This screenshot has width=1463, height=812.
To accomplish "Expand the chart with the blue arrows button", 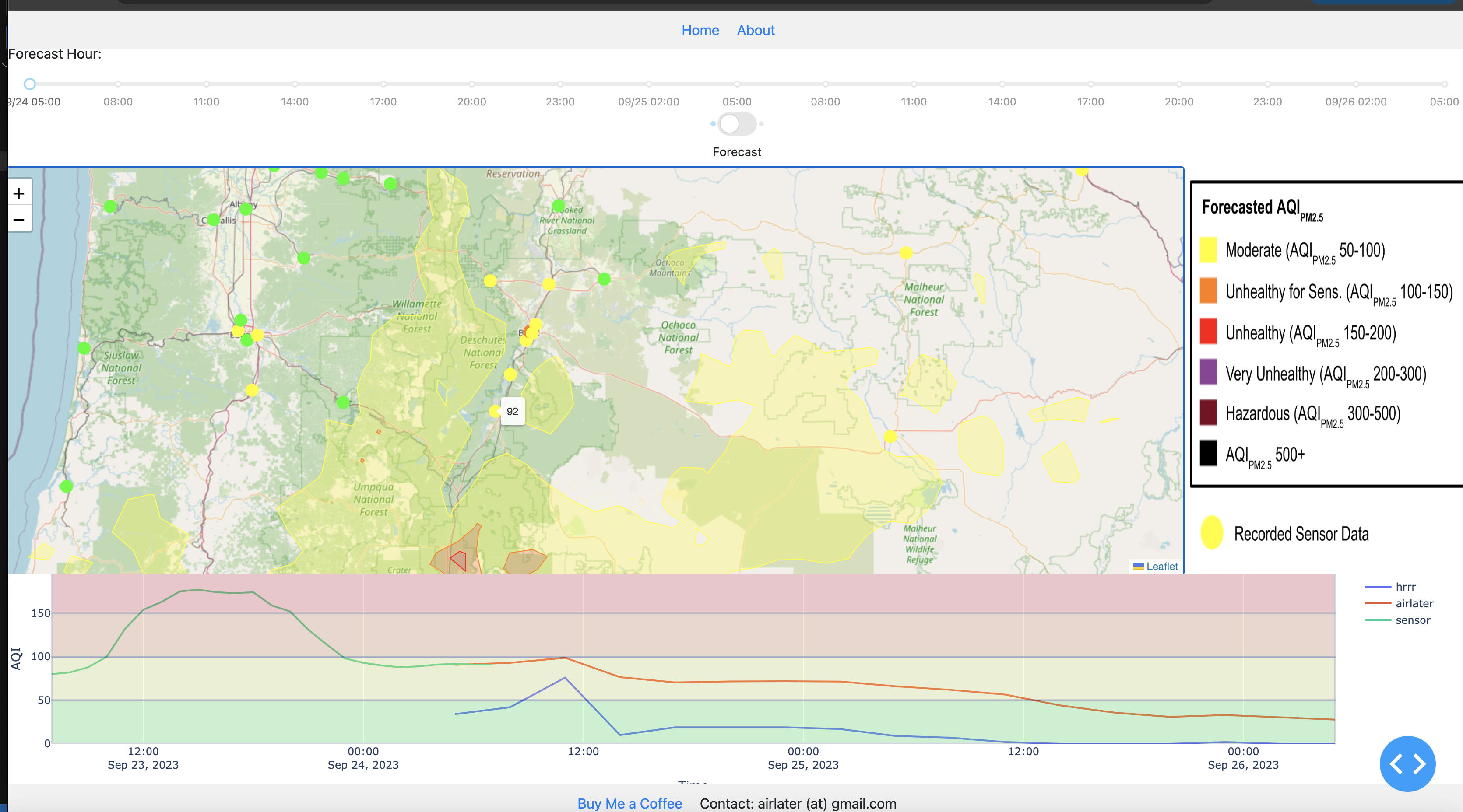I will [1407, 764].
